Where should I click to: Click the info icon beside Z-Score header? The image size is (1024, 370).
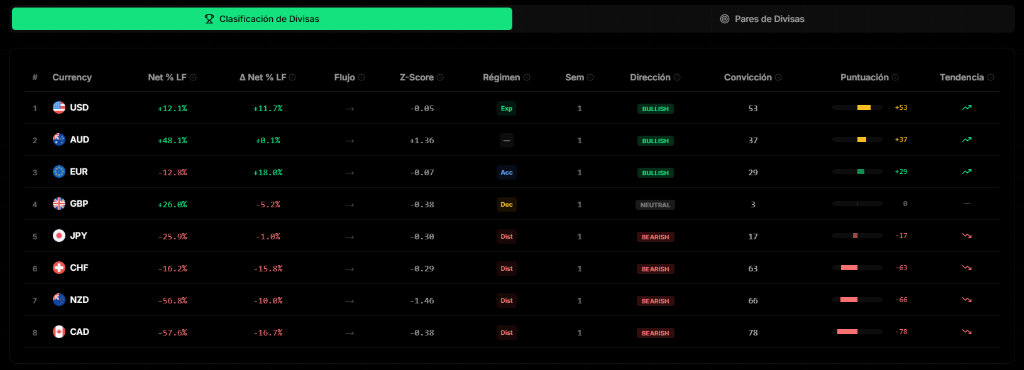(x=440, y=78)
